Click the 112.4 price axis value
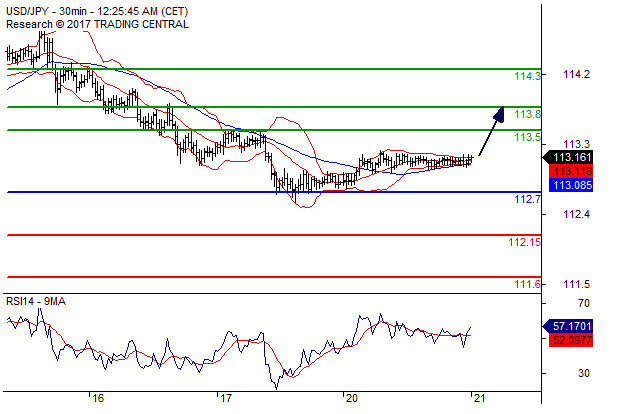The image size is (618, 414). tap(576, 214)
